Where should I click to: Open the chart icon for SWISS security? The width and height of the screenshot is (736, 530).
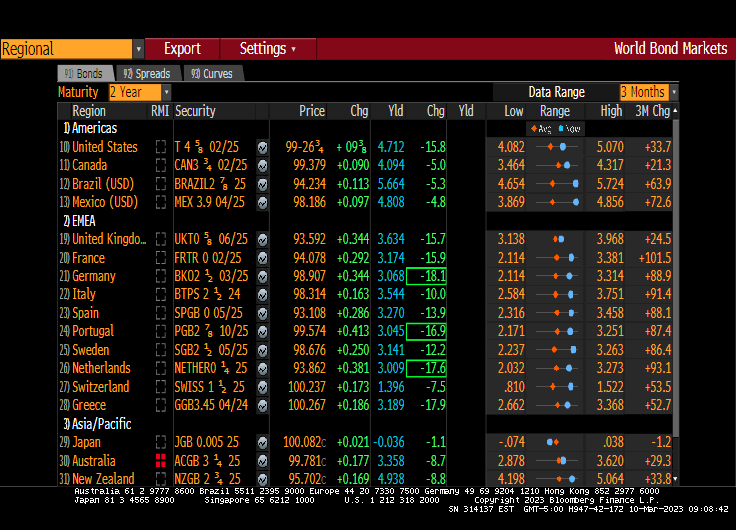[262, 387]
